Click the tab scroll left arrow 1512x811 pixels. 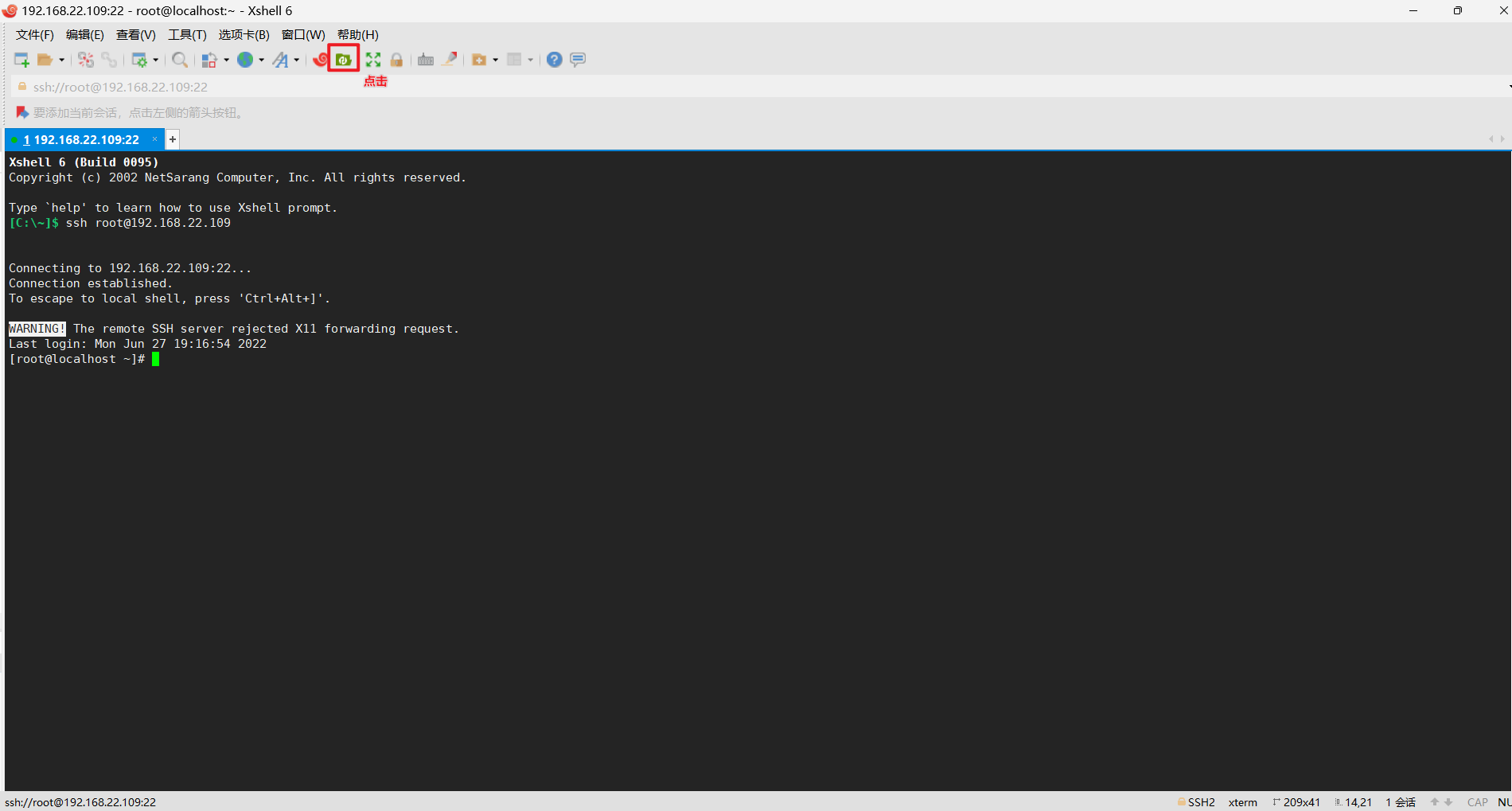tap(1491, 139)
